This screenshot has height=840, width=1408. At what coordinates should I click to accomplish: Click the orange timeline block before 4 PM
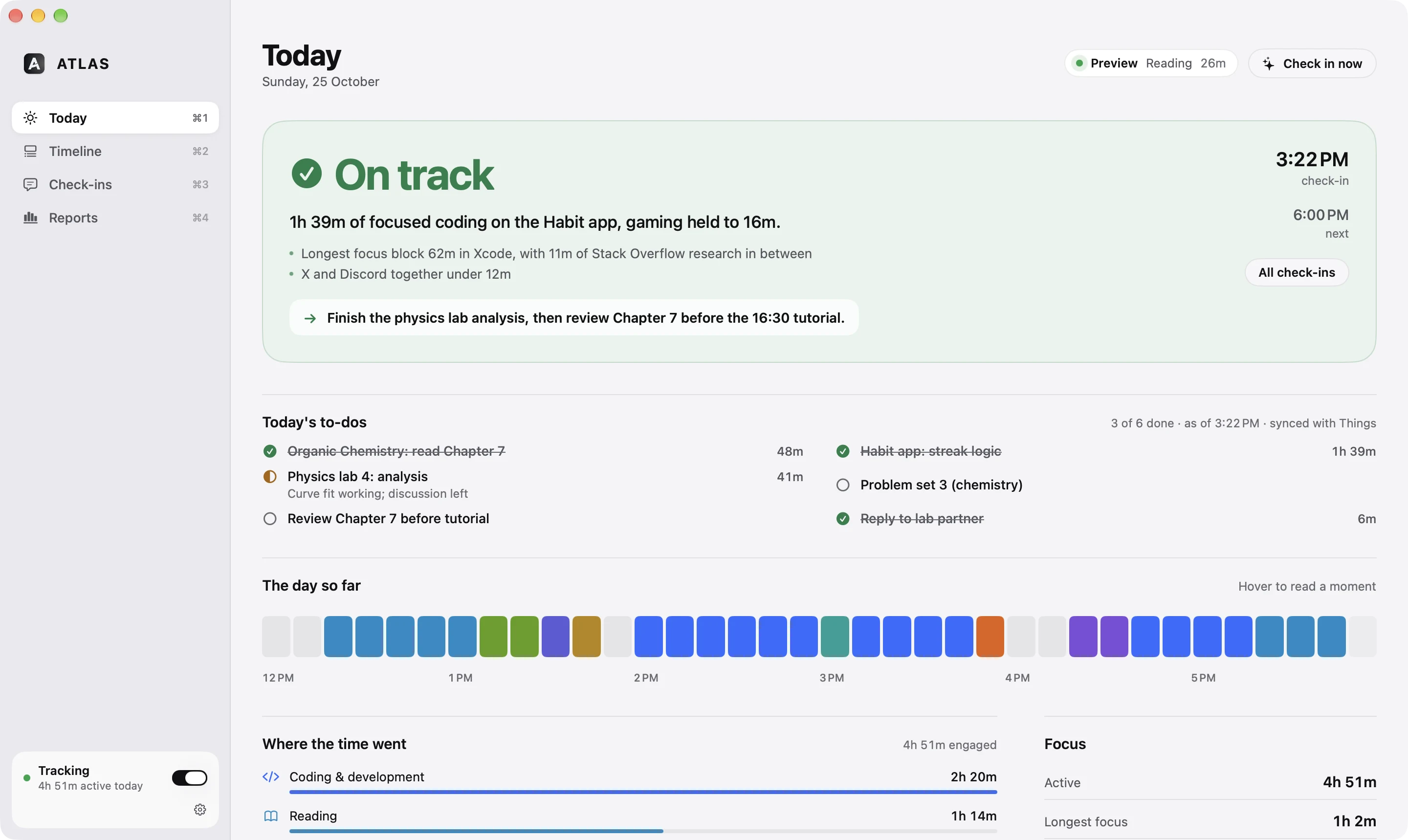tap(990, 637)
